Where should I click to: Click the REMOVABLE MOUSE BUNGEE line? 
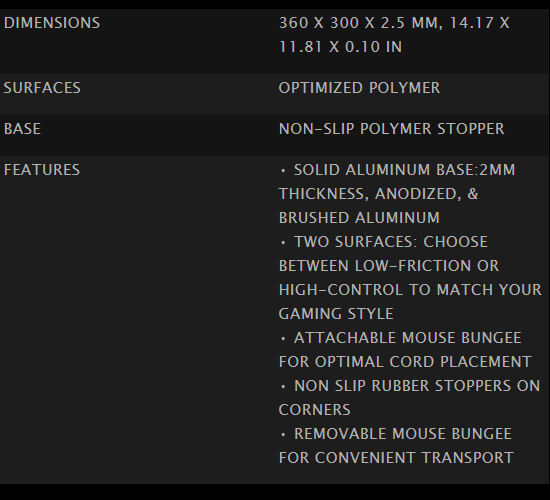pyautogui.click(x=396, y=434)
